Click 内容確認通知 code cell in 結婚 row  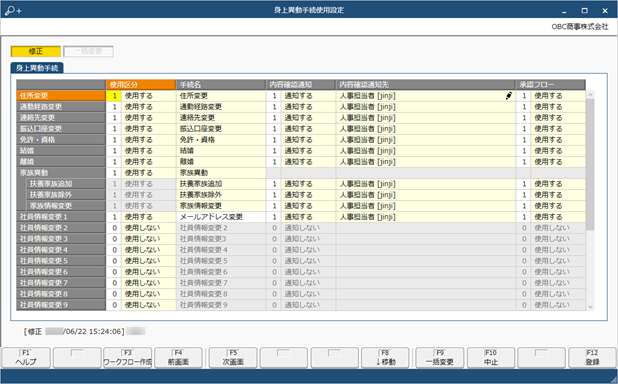(274, 151)
